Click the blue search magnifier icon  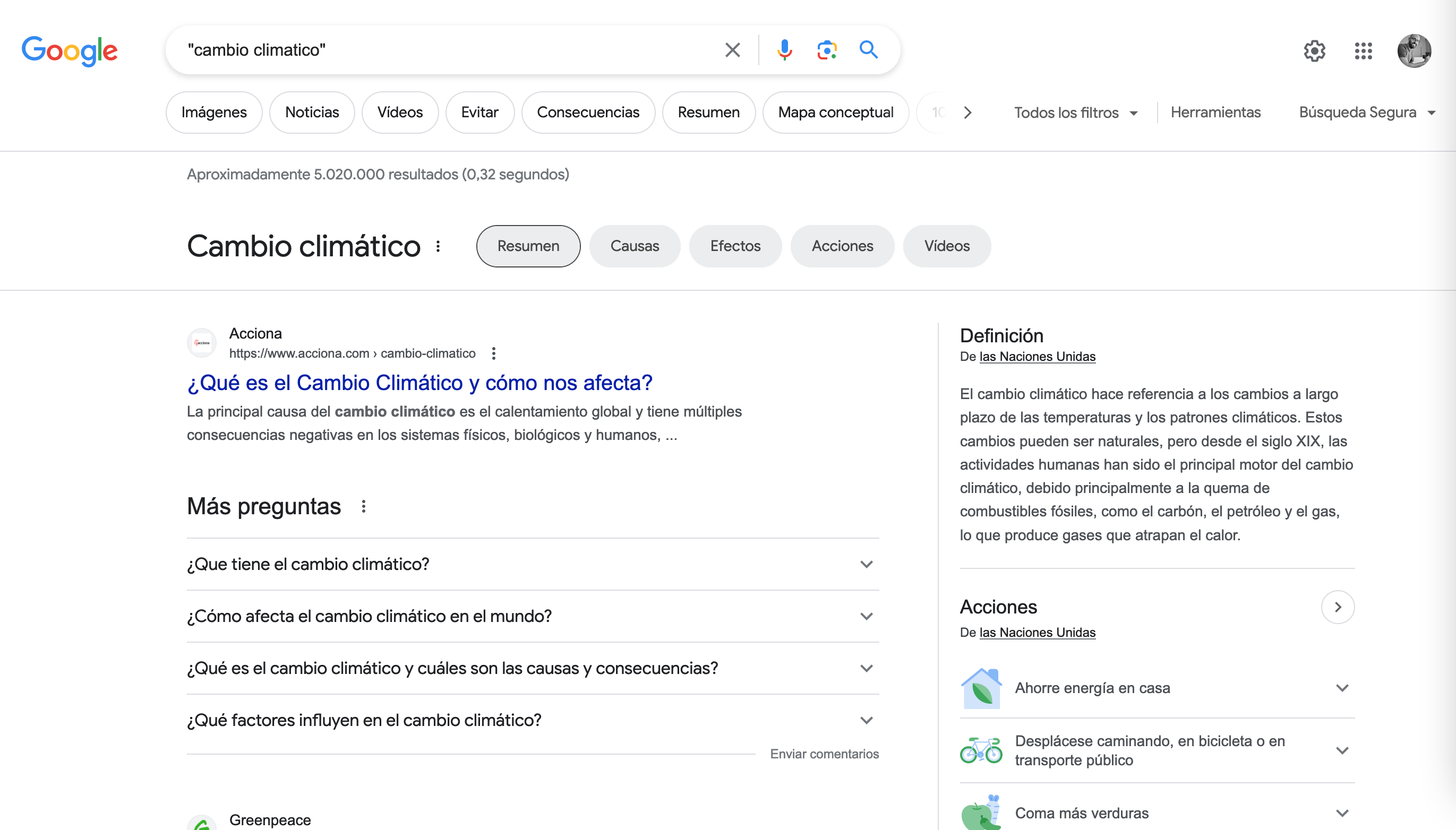point(868,50)
